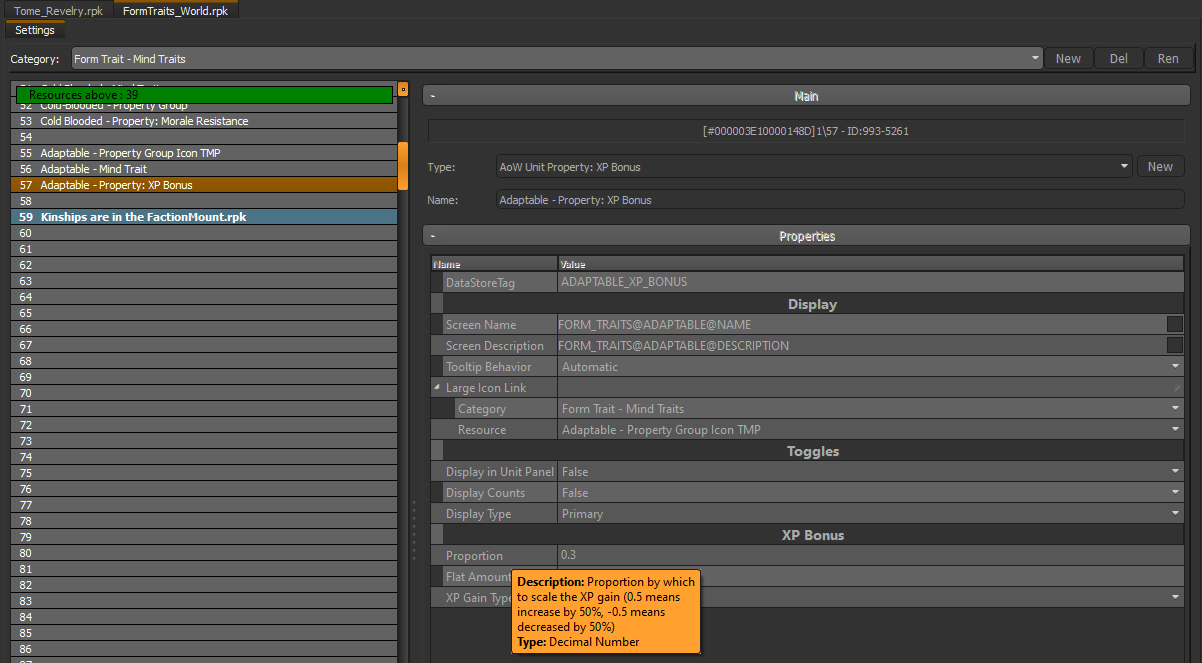The height and width of the screenshot is (663, 1202).
Task: Collapse the Large Icon Link triangle
Action: [436, 388]
